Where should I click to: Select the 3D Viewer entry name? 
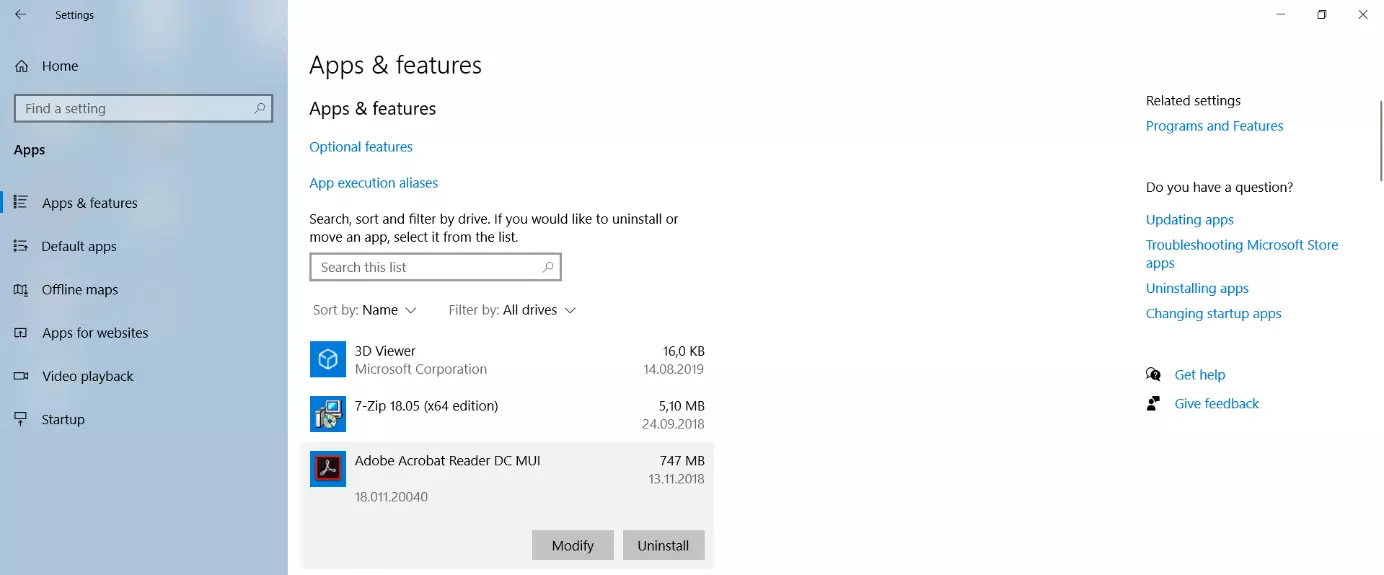coord(385,351)
